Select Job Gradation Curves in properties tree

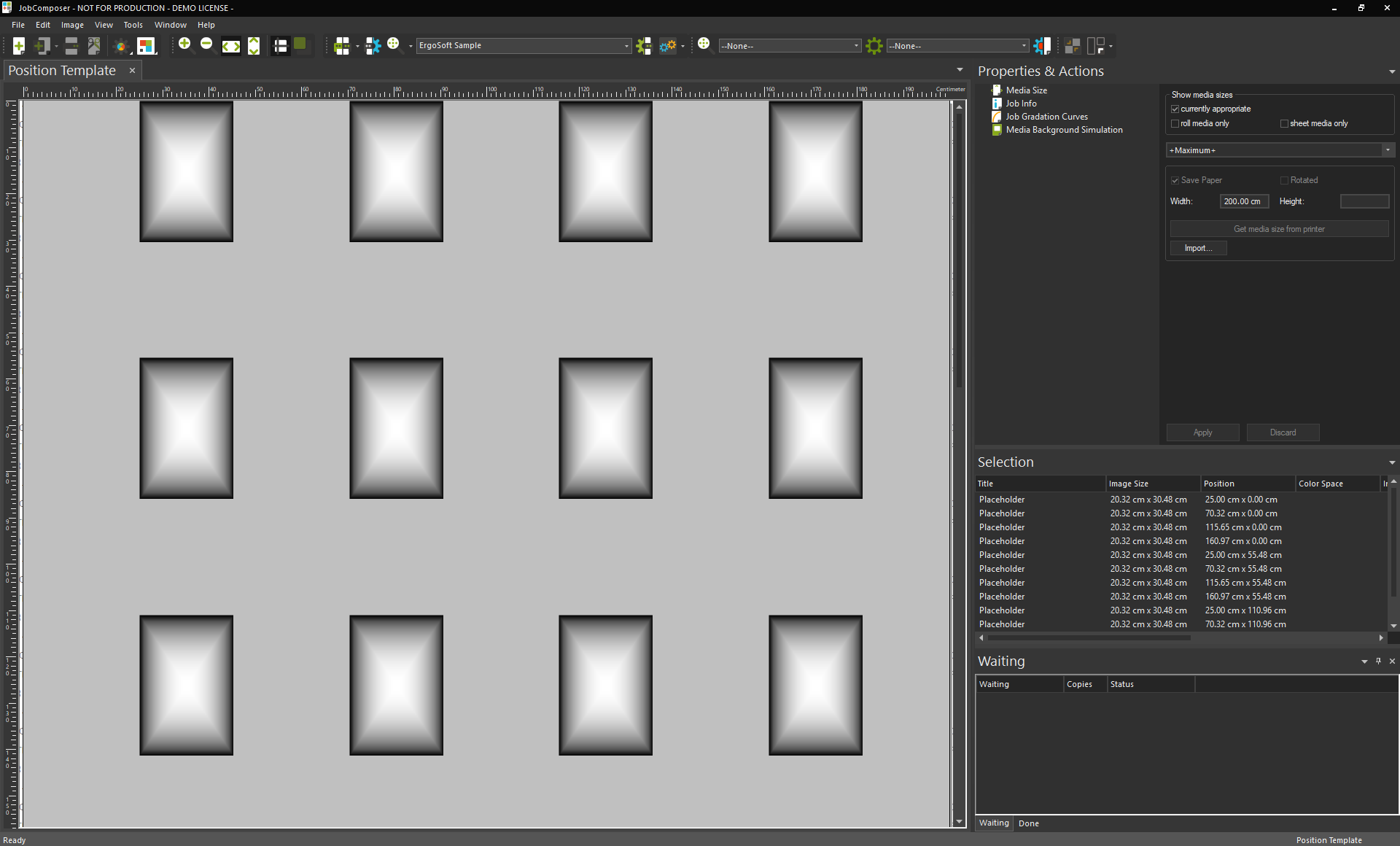[1046, 117]
